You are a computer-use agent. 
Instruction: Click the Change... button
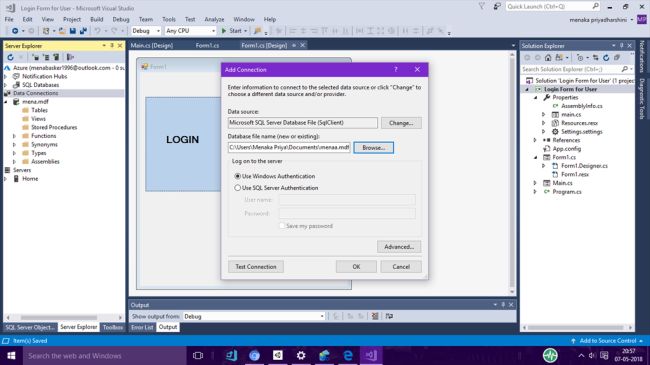click(x=401, y=123)
